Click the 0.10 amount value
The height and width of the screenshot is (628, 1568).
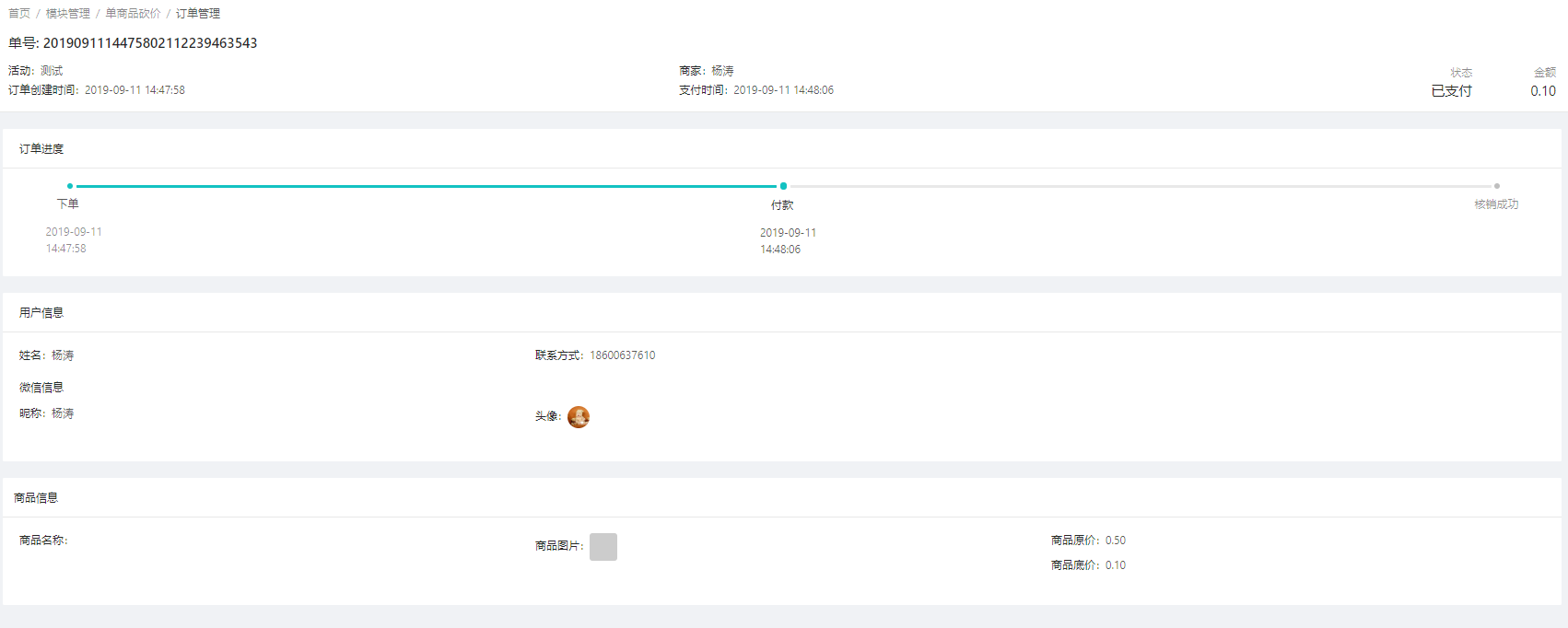tap(1543, 91)
